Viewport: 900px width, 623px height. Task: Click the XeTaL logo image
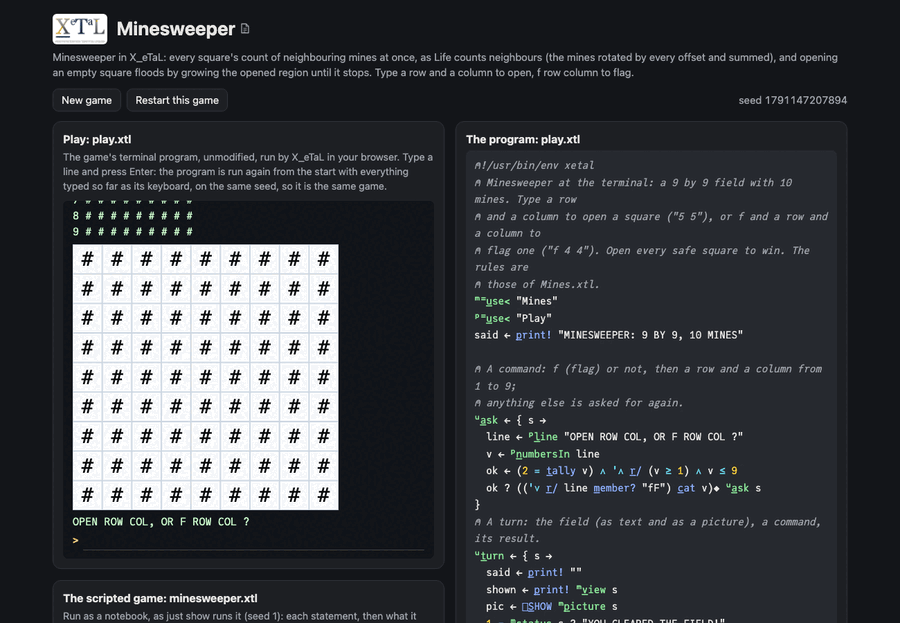coord(80,29)
